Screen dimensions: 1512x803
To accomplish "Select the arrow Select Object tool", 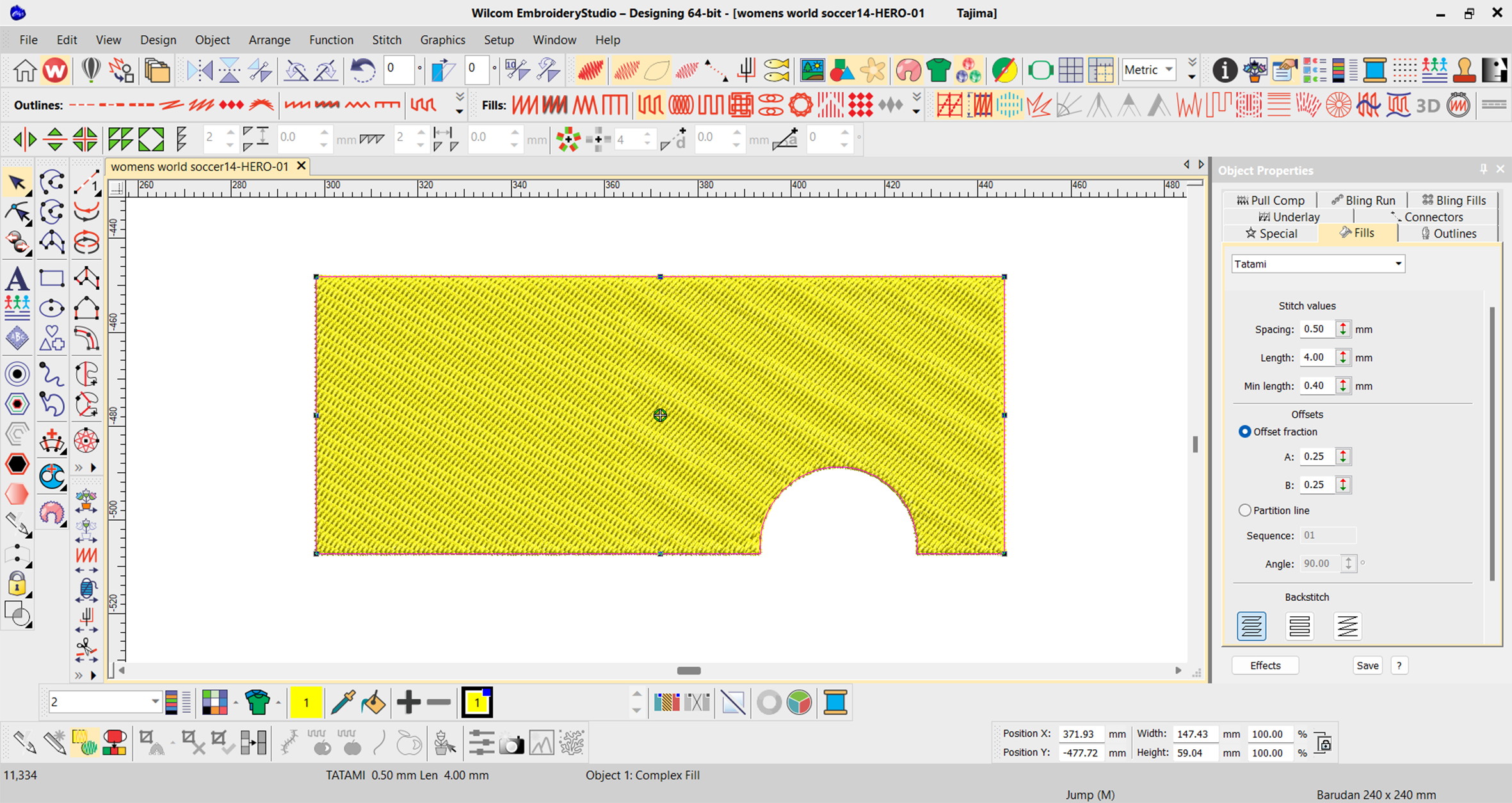I will pos(17,184).
